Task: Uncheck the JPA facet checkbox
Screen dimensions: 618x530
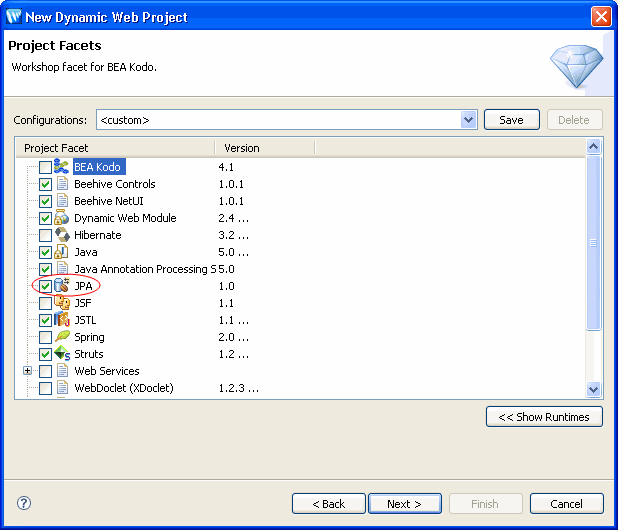Action: [x=45, y=286]
